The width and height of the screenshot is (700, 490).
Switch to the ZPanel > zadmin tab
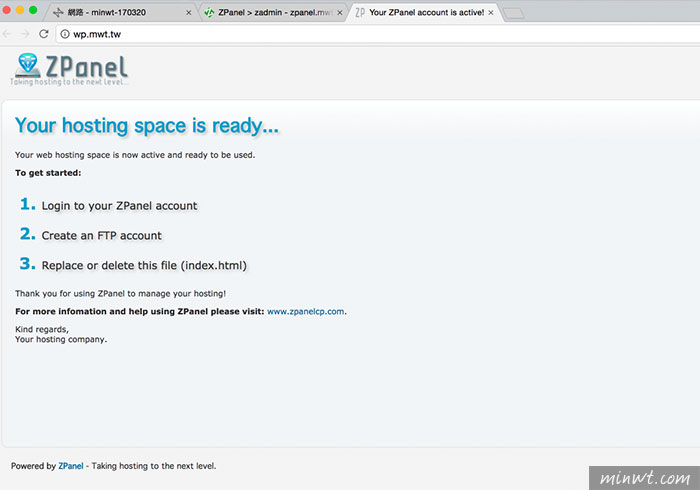point(273,12)
